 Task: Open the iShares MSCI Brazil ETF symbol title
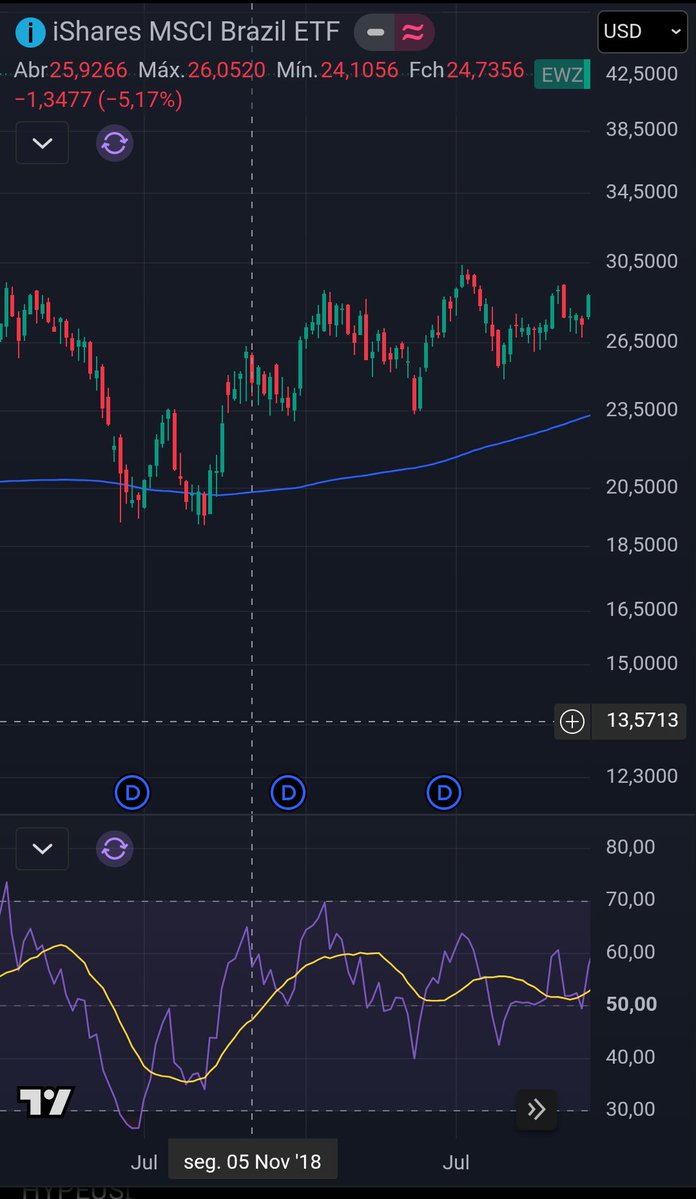tap(196, 32)
